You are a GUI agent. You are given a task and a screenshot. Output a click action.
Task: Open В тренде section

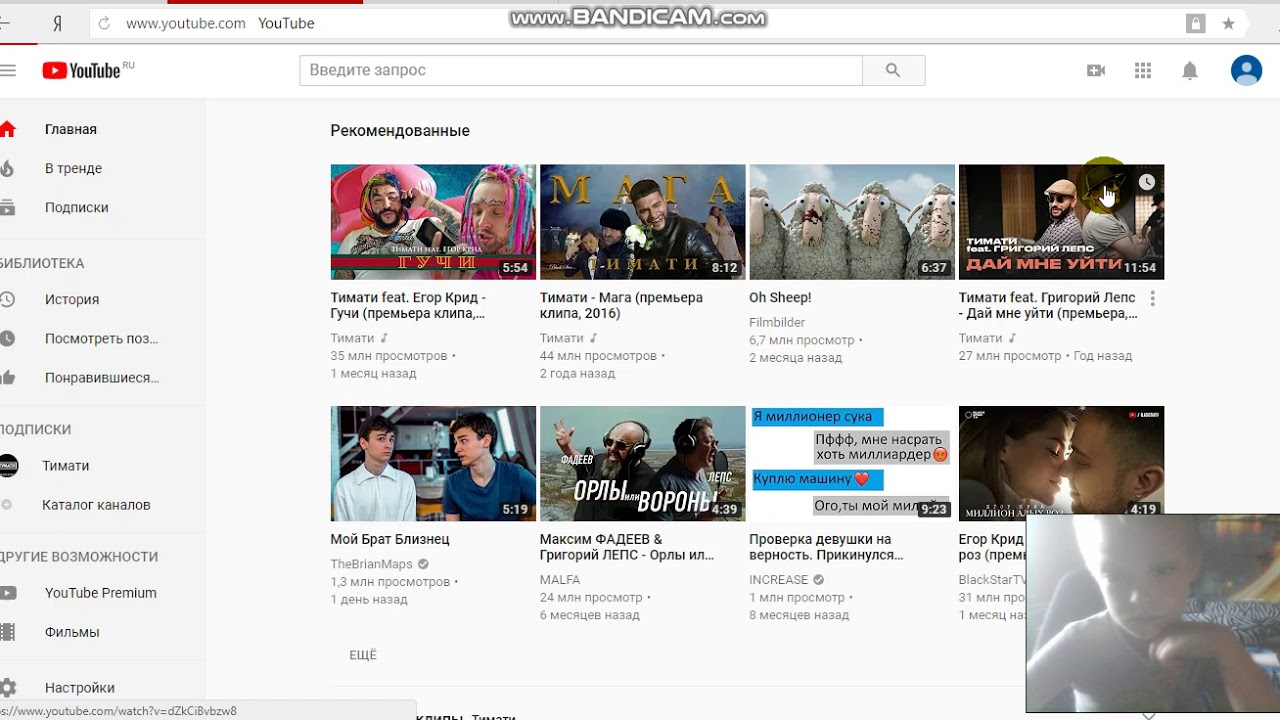click(x=73, y=168)
